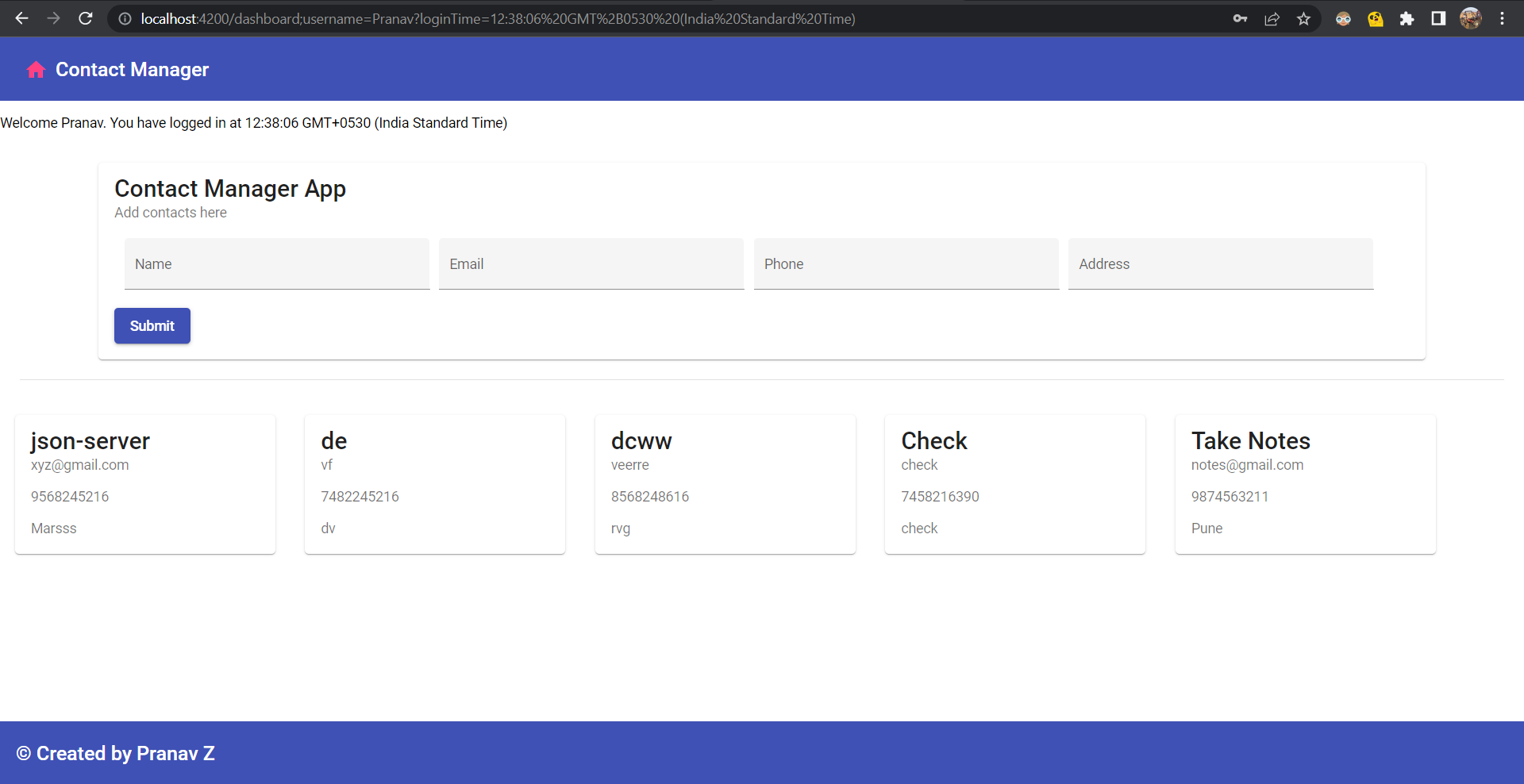Click into the Email field

(x=591, y=264)
